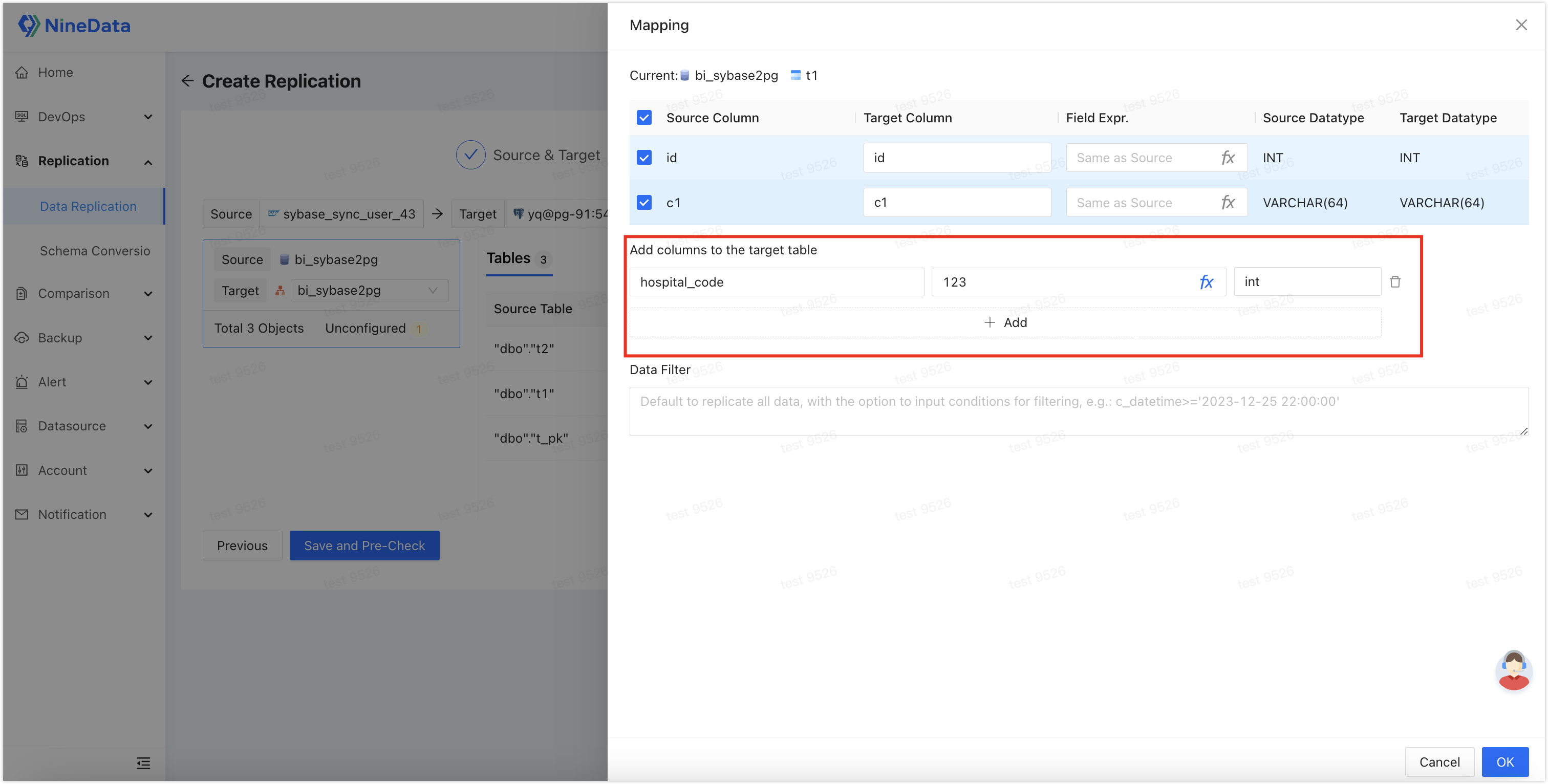Expand the Alert menu chevron

148,382
